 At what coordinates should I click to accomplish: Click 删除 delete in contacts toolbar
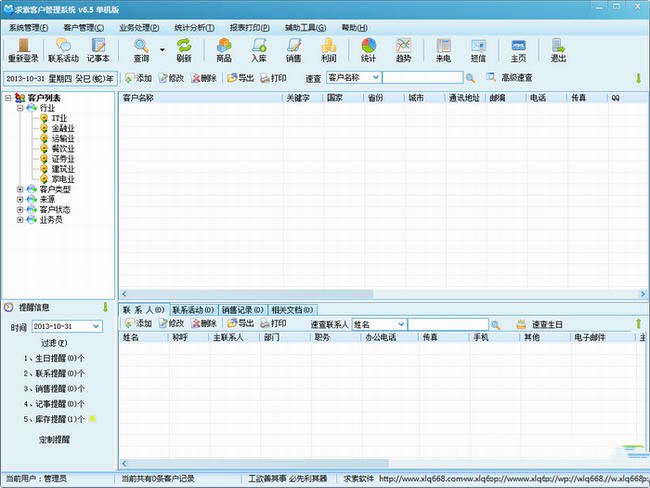point(204,323)
